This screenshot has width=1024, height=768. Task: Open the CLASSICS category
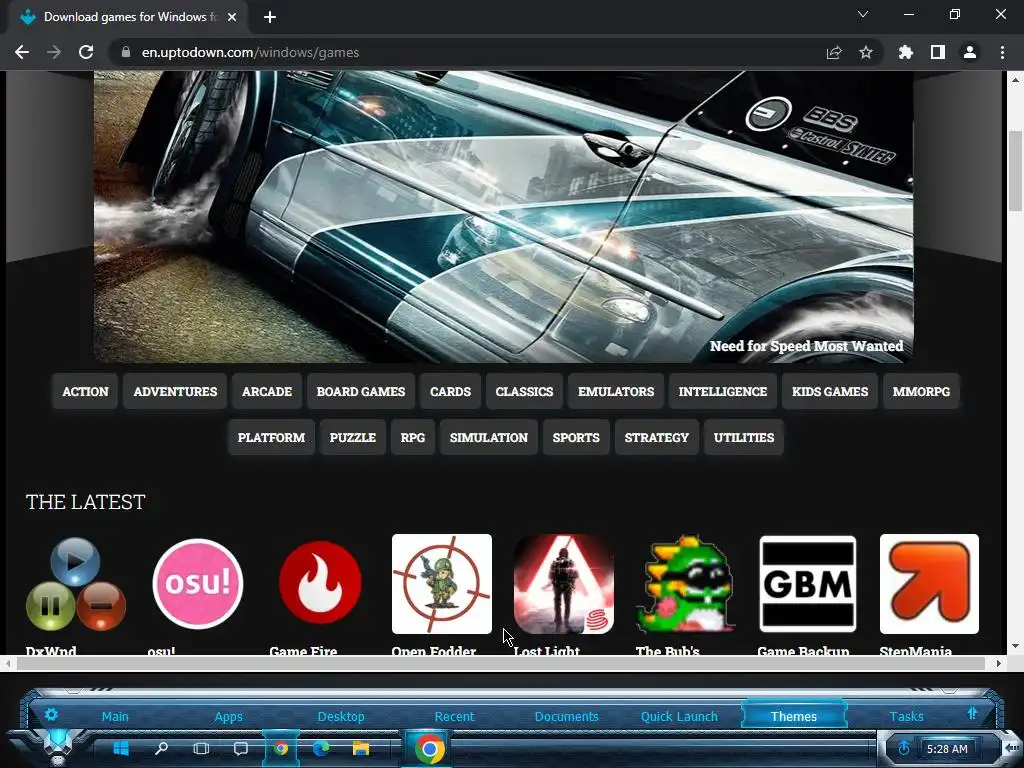coord(524,392)
